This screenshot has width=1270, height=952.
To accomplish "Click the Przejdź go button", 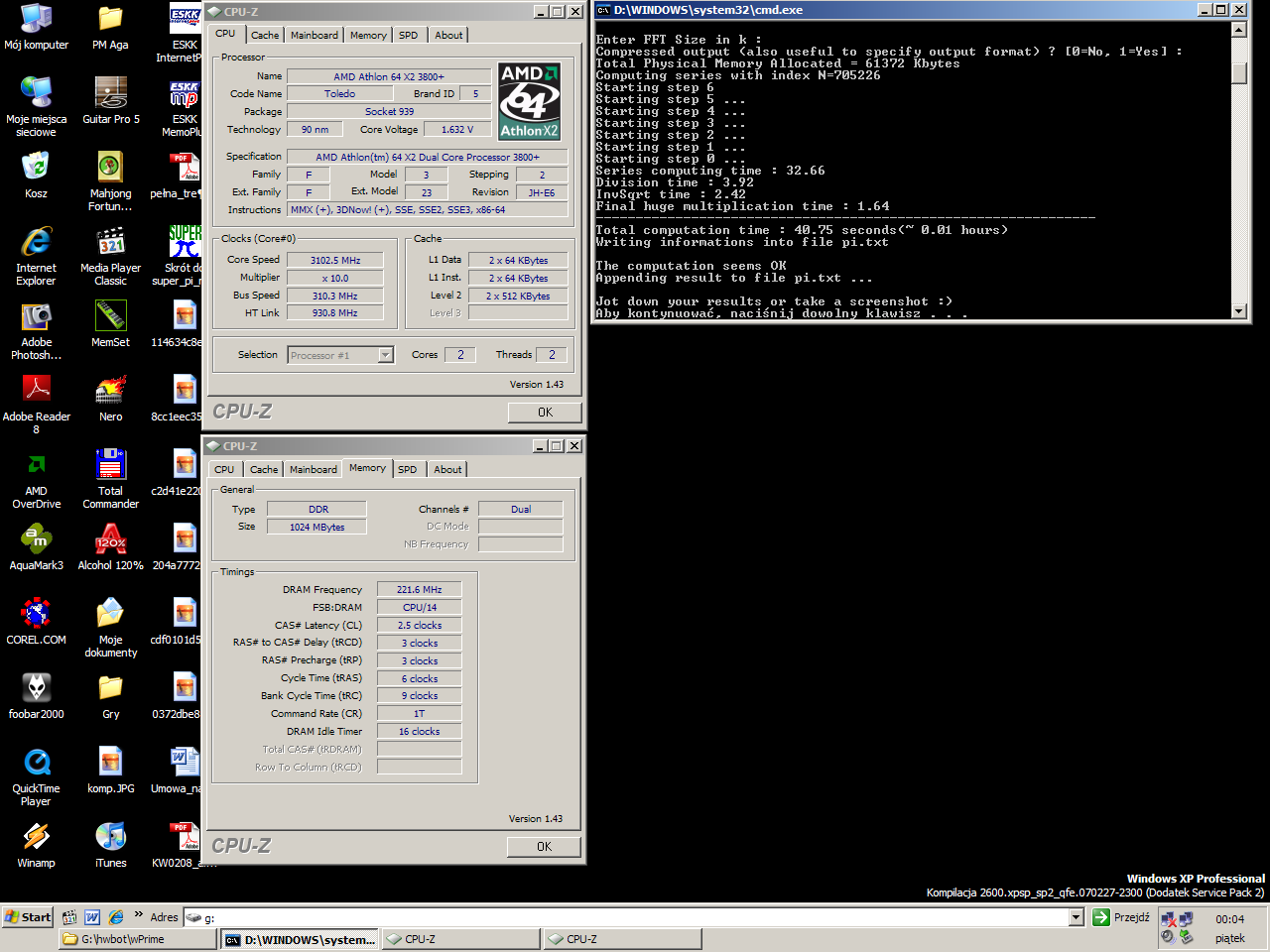I will (x=1121, y=917).
